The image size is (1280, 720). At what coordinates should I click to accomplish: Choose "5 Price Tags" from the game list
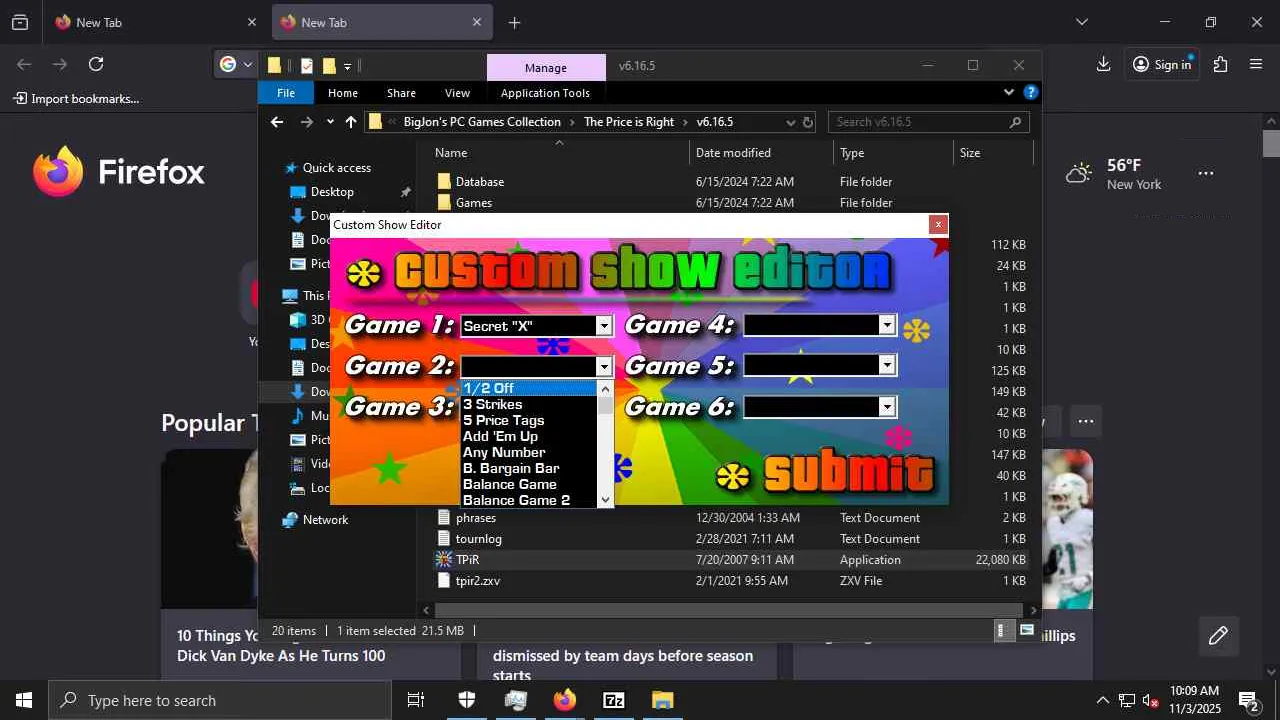(529, 420)
